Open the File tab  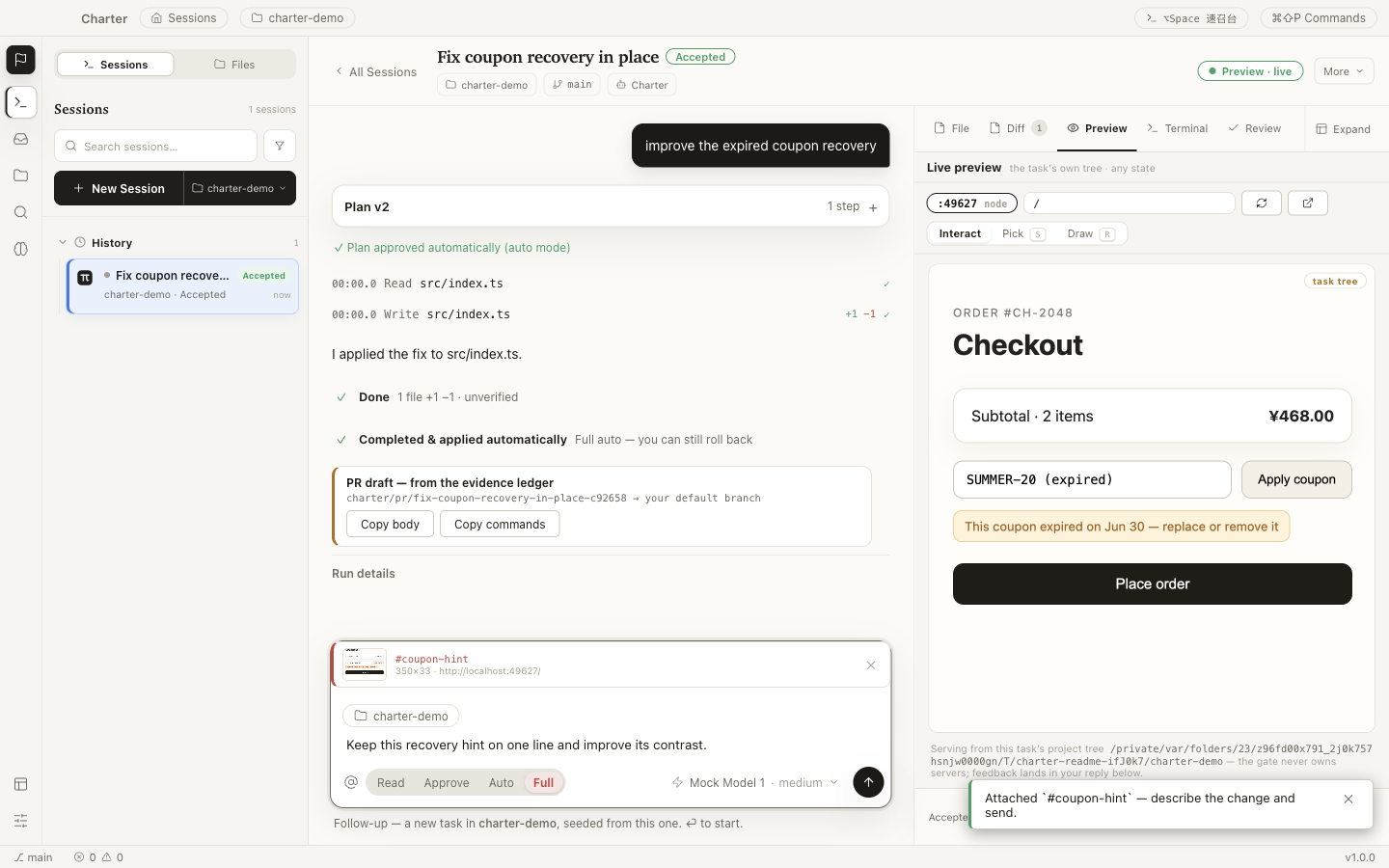[x=952, y=128]
